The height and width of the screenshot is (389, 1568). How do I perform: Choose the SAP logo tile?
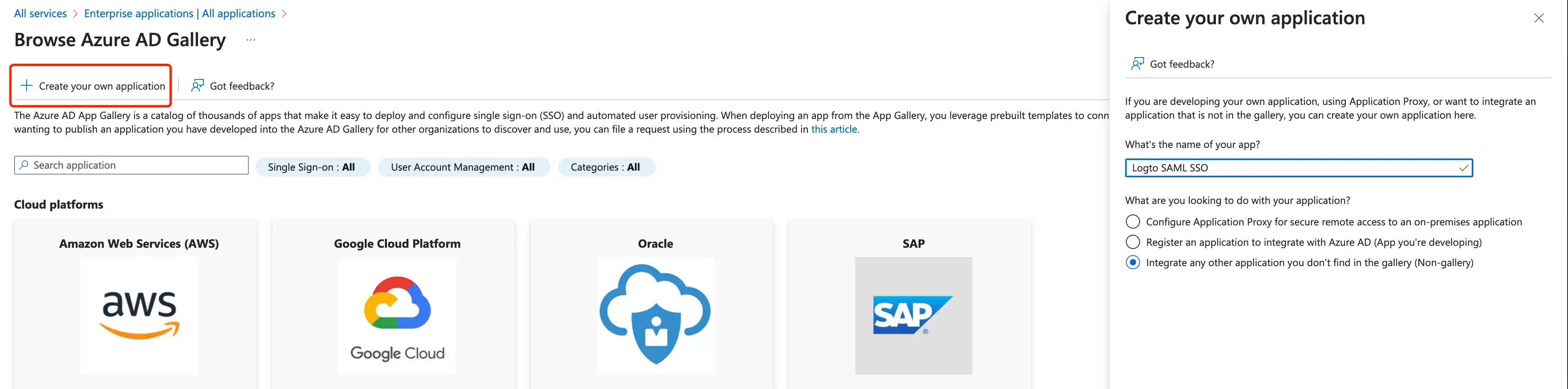tap(913, 315)
